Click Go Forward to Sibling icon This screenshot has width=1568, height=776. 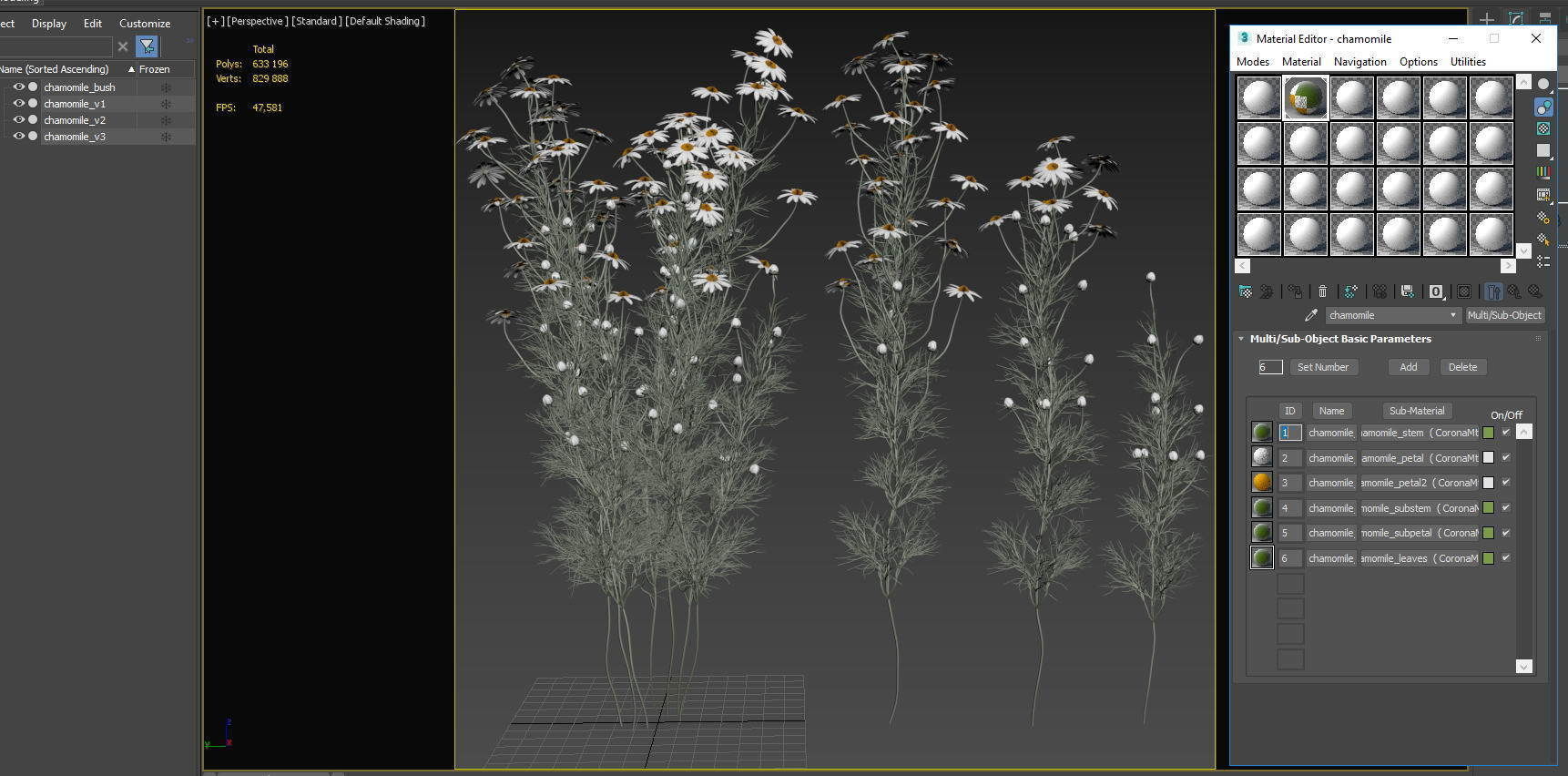tap(1535, 291)
